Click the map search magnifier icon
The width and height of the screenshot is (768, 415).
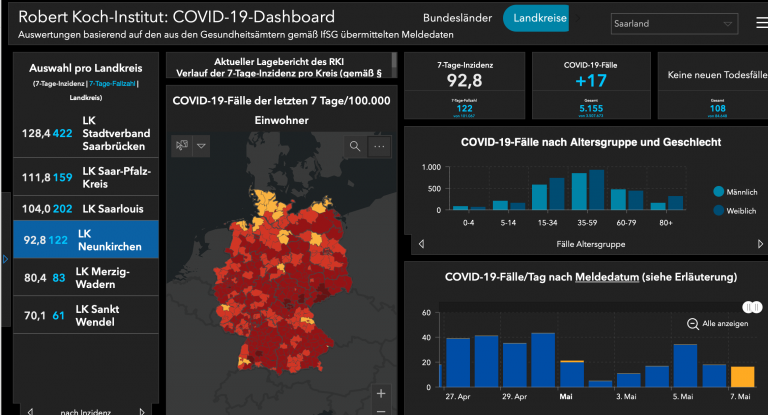[x=355, y=146]
